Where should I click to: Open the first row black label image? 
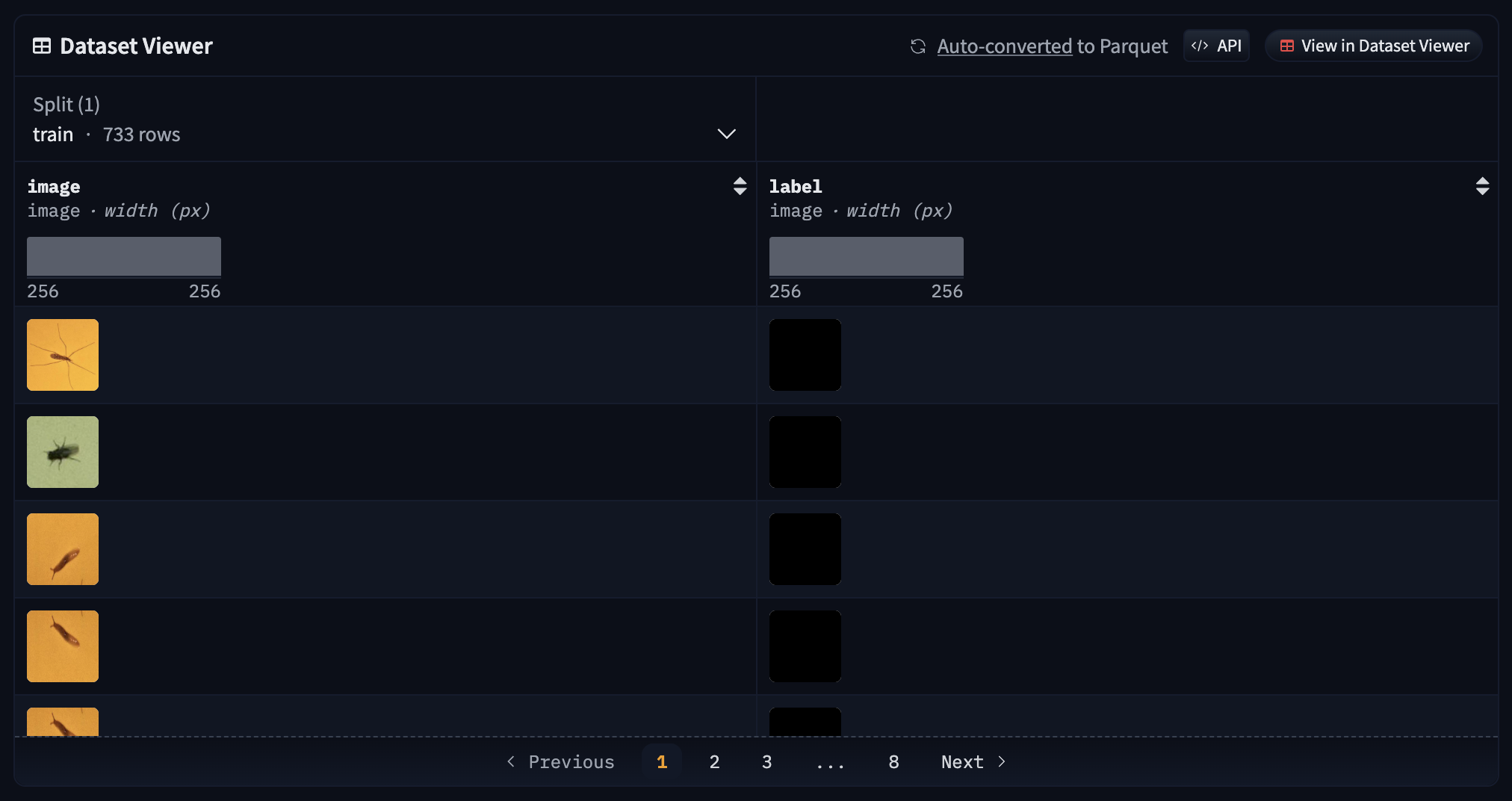pyautogui.click(x=805, y=355)
